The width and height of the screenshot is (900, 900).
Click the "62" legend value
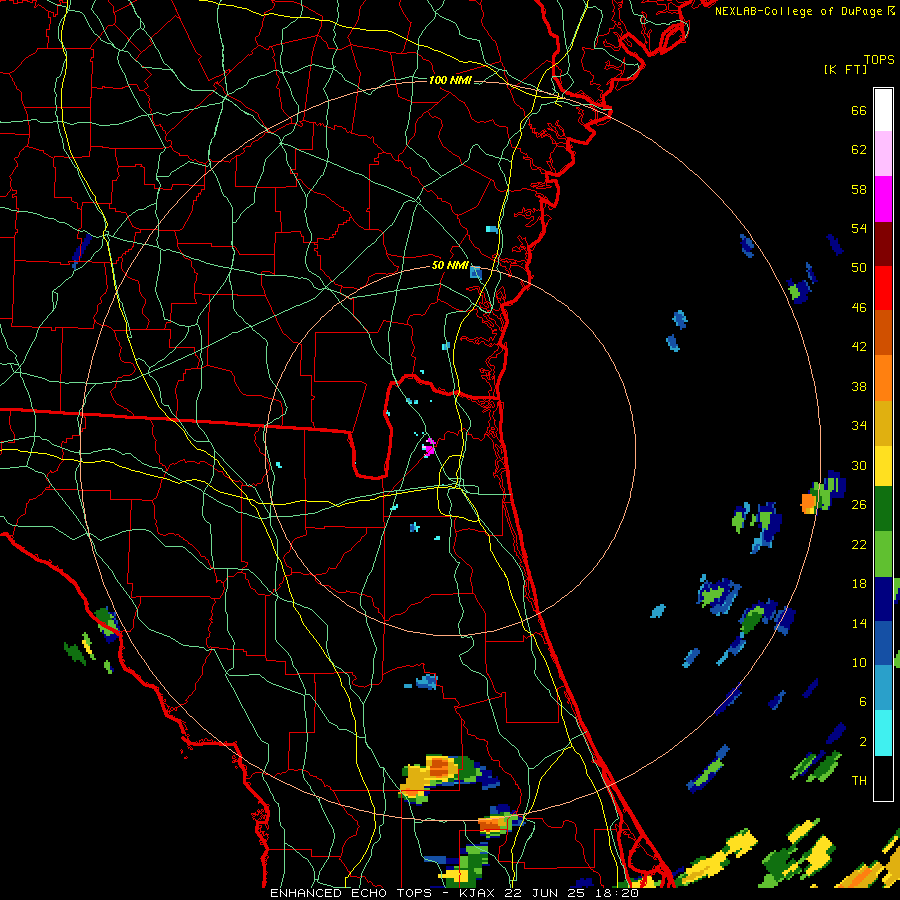point(859,150)
